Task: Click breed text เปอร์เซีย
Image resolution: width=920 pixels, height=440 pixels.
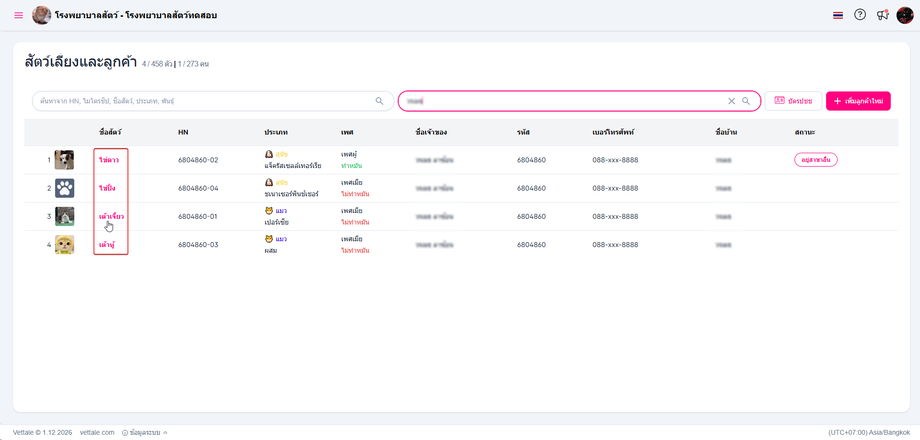Action: coord(277,222)
